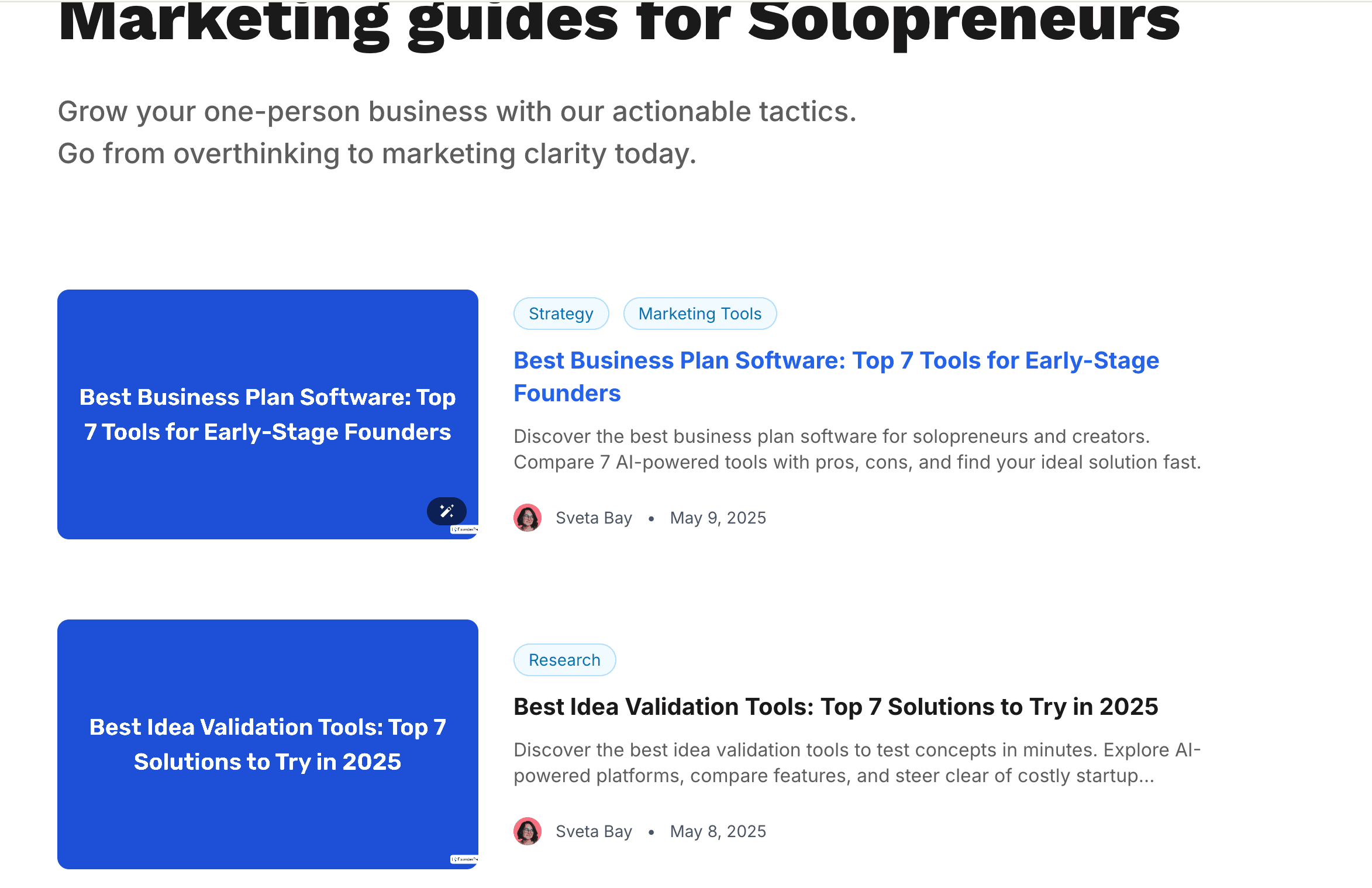Click the idea validation tools description text
1372x888 pixels.
pos(857,763)
